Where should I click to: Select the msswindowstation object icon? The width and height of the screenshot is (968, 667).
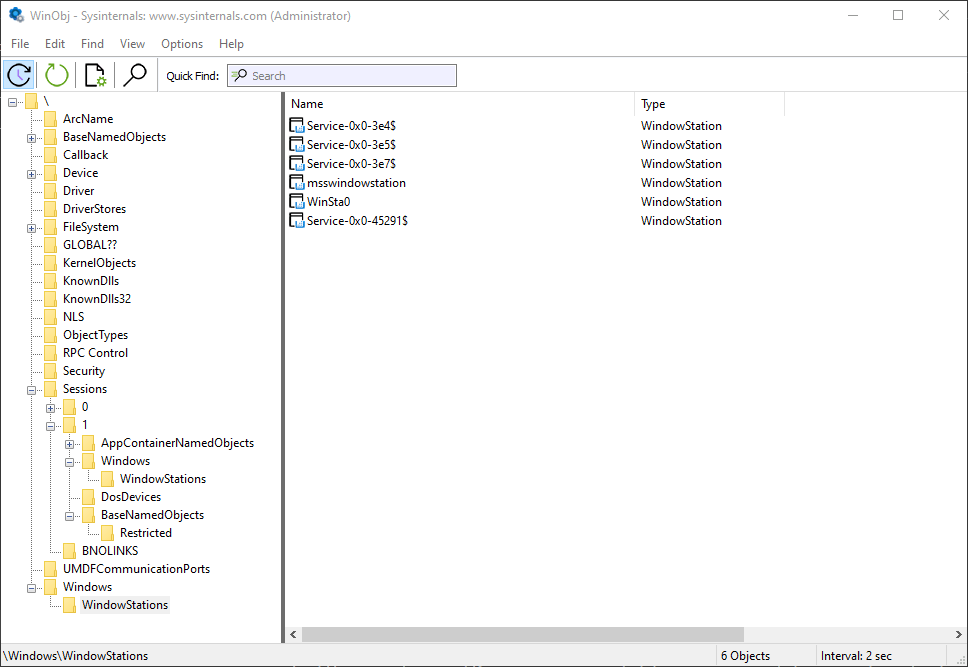[296, 182]
